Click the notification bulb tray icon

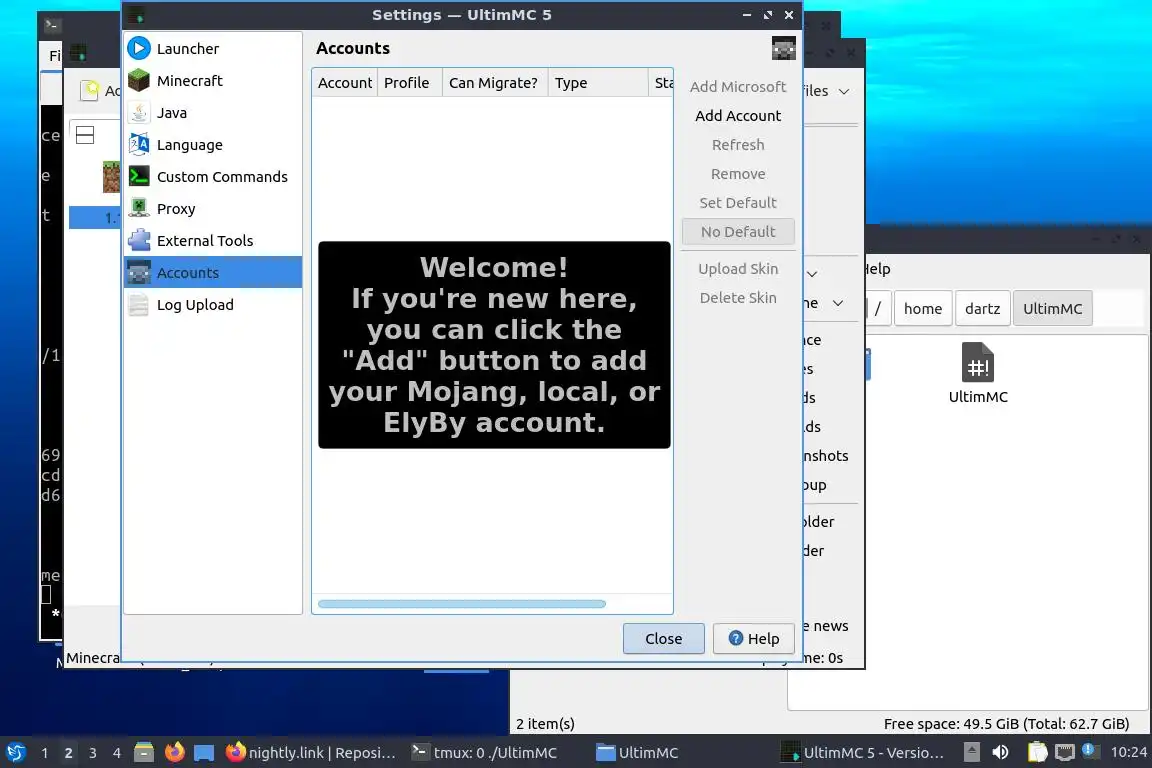(x=1090, y=751)
